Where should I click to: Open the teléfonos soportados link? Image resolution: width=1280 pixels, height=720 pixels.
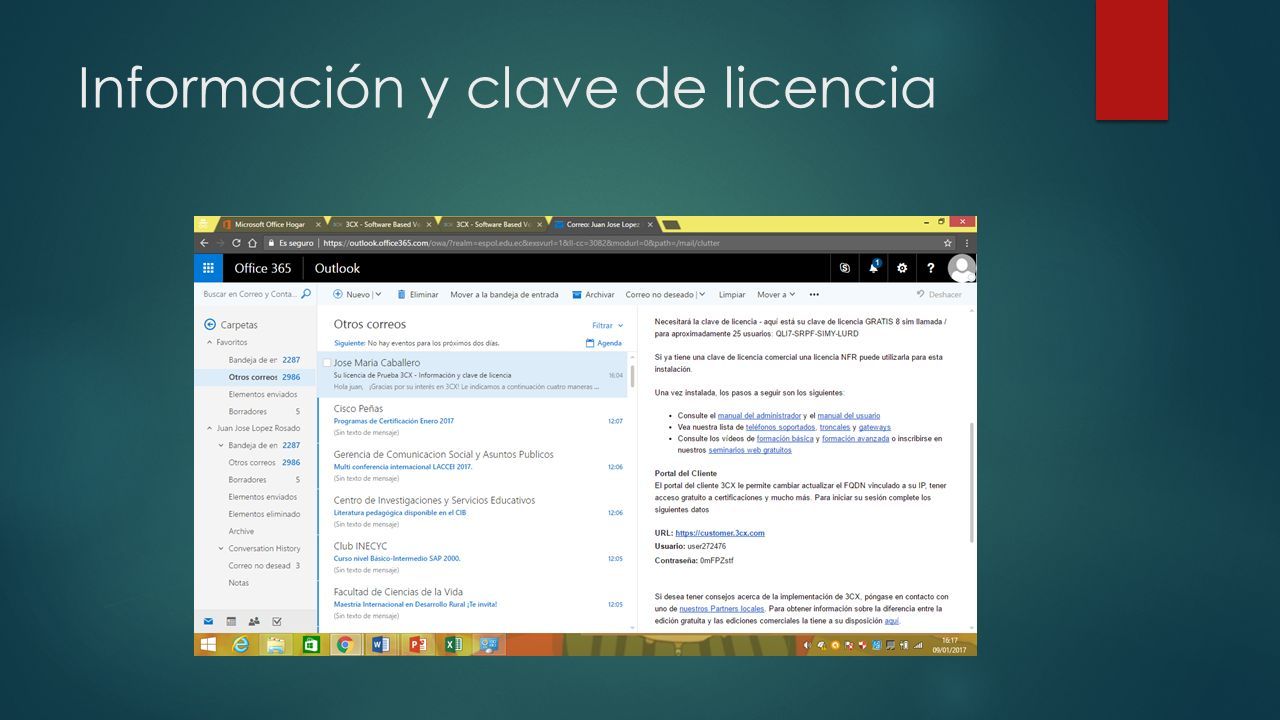pyautogui.click(x=779, y=427)
